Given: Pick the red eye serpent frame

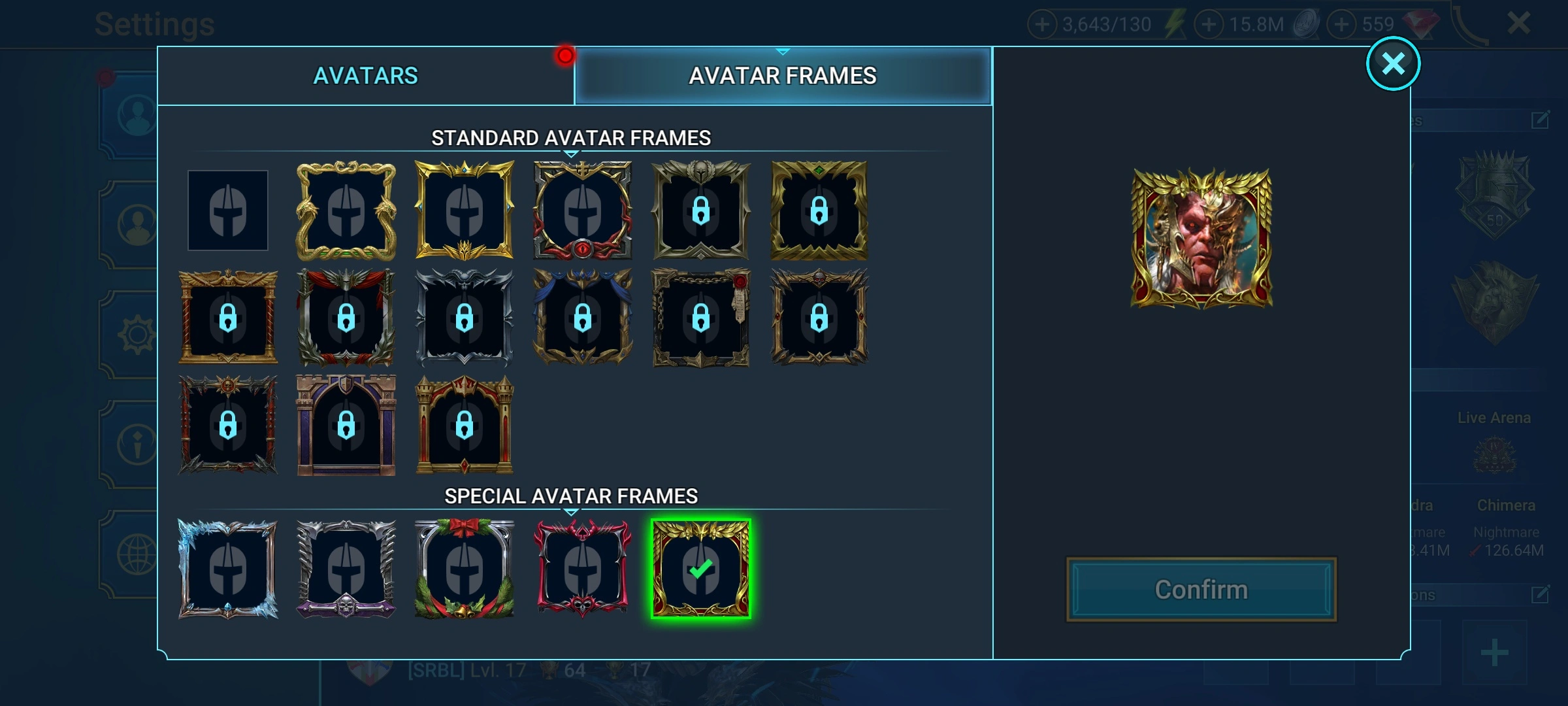Looking at the screenshot, I should [x=583, y=210].
